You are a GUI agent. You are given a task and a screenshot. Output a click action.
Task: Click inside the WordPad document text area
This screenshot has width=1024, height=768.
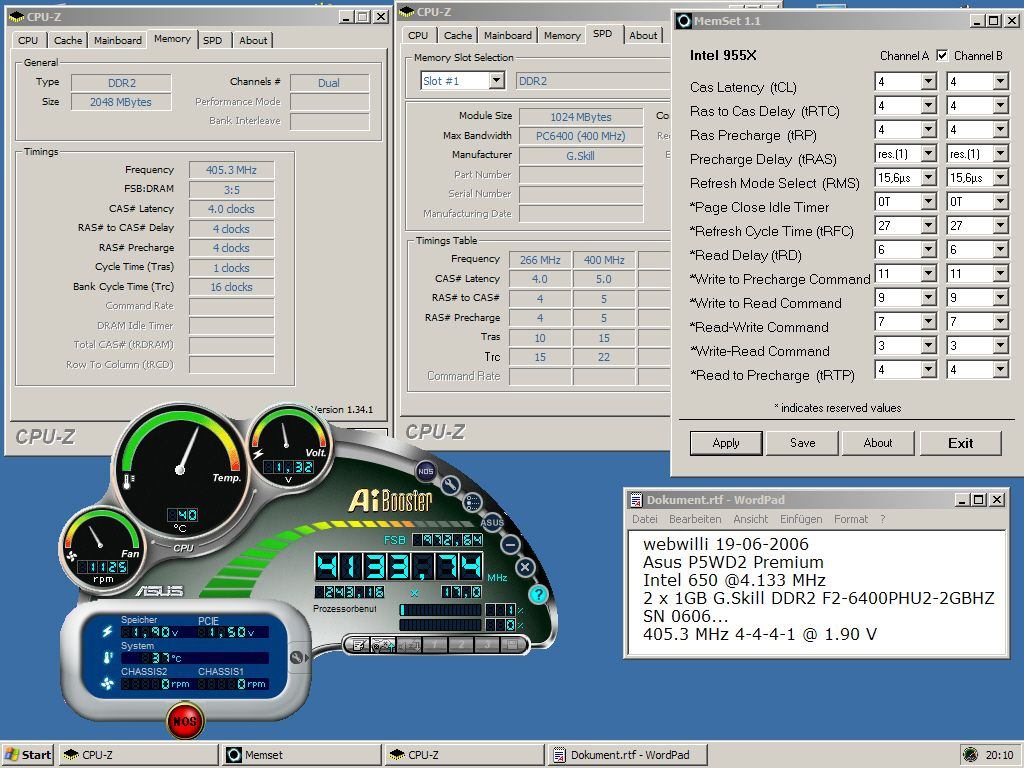816,591
